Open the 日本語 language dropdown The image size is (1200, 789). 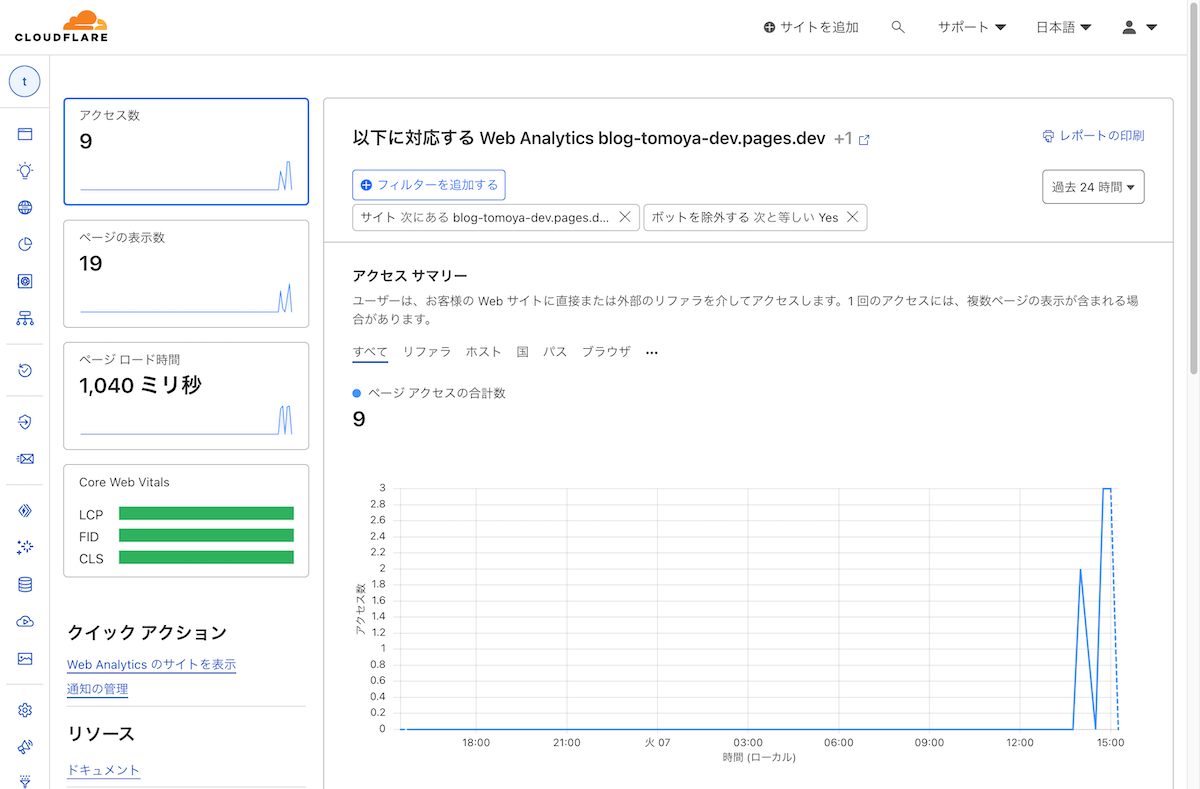1063,27
